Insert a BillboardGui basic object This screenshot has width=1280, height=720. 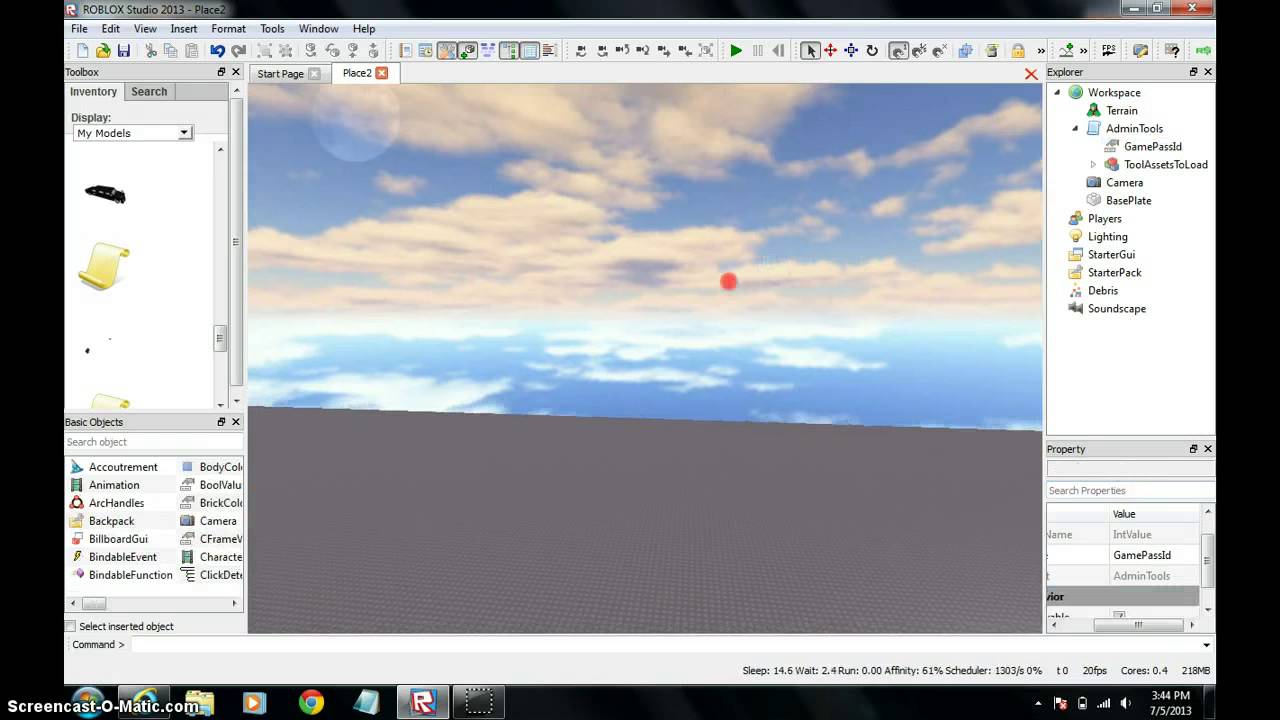pyautogui.click(x=118, y=539)
